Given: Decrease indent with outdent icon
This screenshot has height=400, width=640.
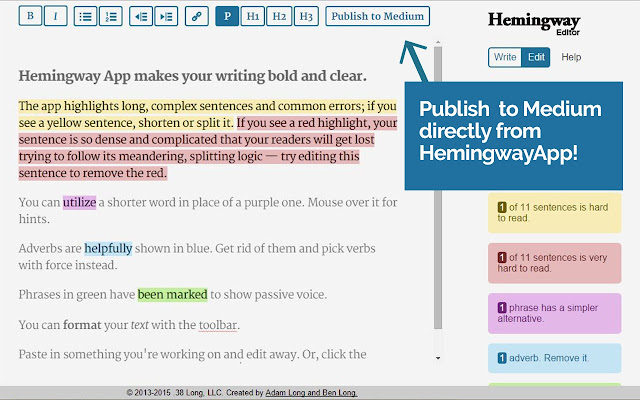Looking at the screenshot, I should (x=141, y=16).
